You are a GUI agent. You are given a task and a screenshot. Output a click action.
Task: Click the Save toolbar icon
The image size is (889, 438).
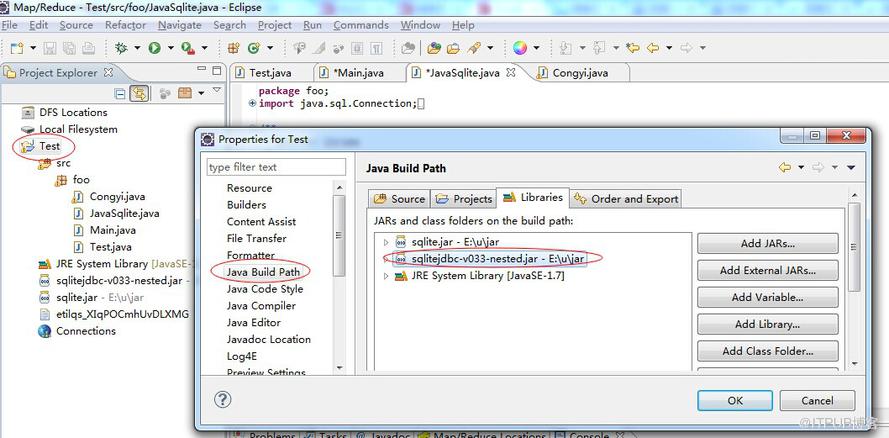point(50,48)
